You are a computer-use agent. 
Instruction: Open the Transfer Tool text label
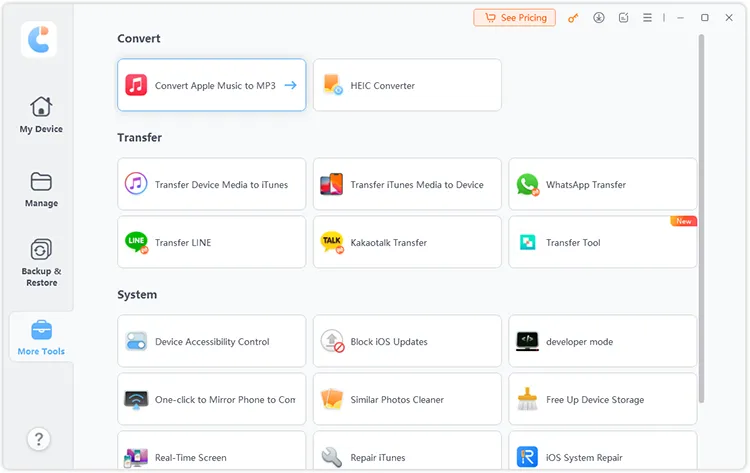[x=573, y=242]
